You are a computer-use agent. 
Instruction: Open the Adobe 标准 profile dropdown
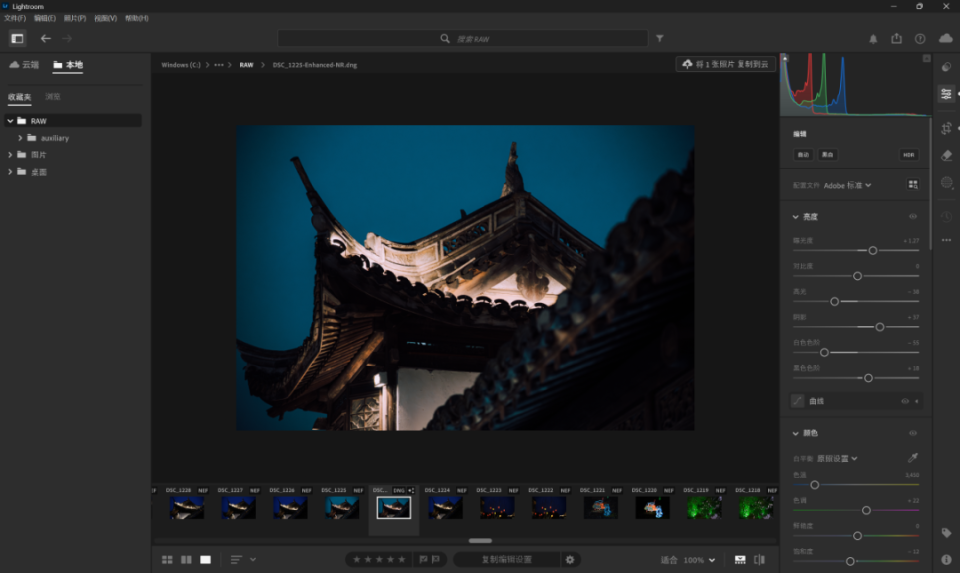click(847, 185)
